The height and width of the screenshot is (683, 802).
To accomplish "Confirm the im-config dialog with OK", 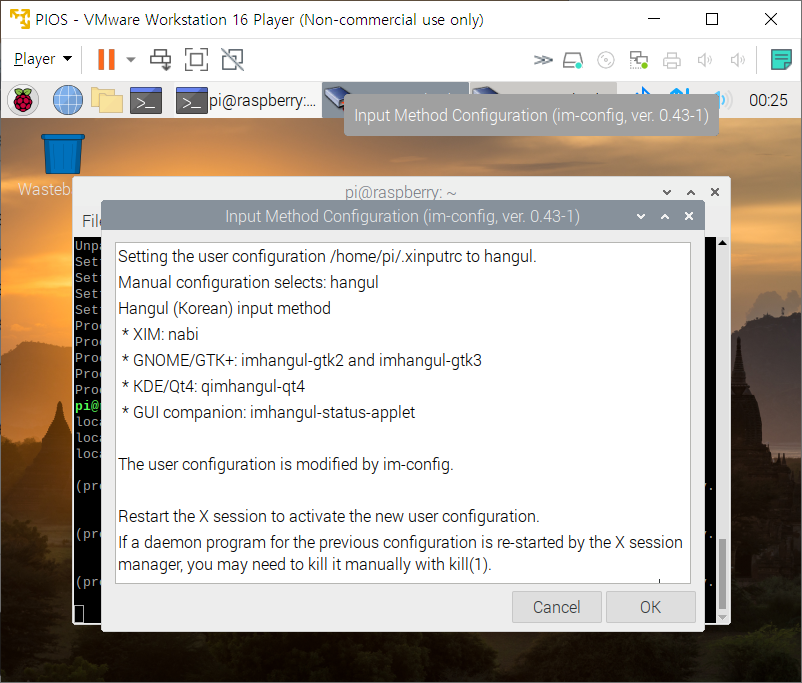I will point(651,607).
